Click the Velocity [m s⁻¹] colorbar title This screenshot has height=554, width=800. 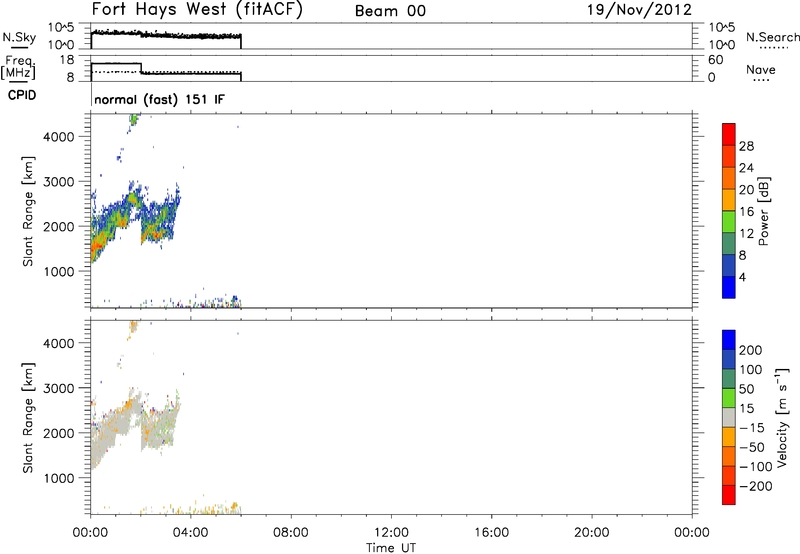tap(782, 417)
